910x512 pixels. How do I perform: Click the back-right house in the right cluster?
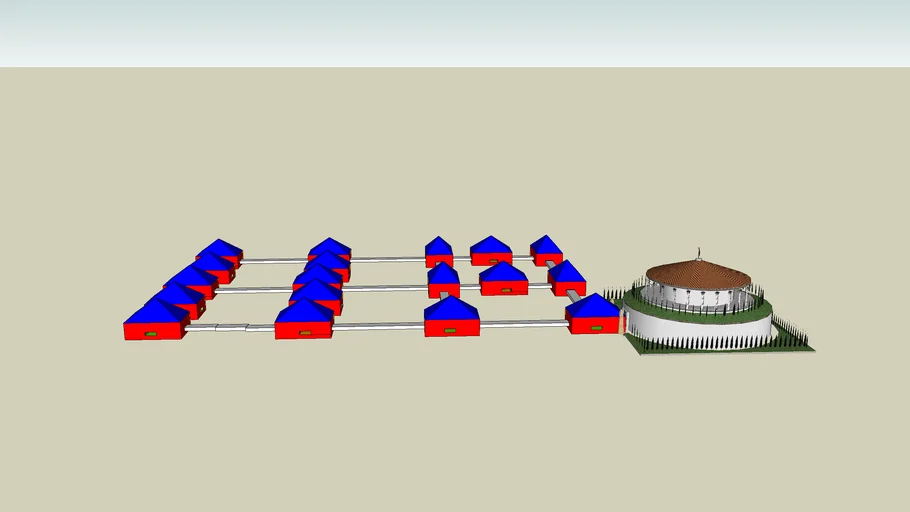point(546,250)
